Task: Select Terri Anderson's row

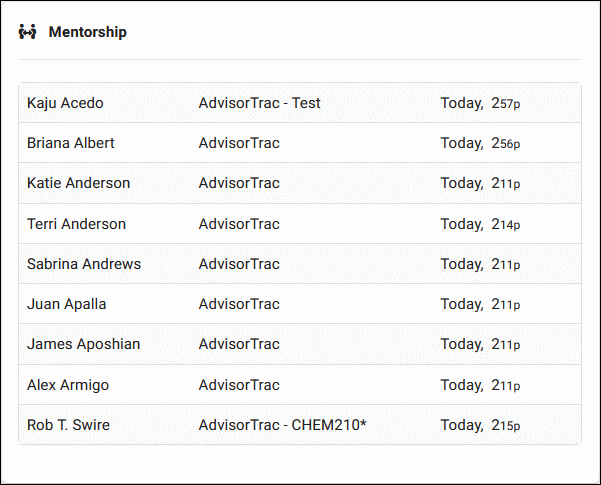Action: pyautogui.click(x=76, y=224)
